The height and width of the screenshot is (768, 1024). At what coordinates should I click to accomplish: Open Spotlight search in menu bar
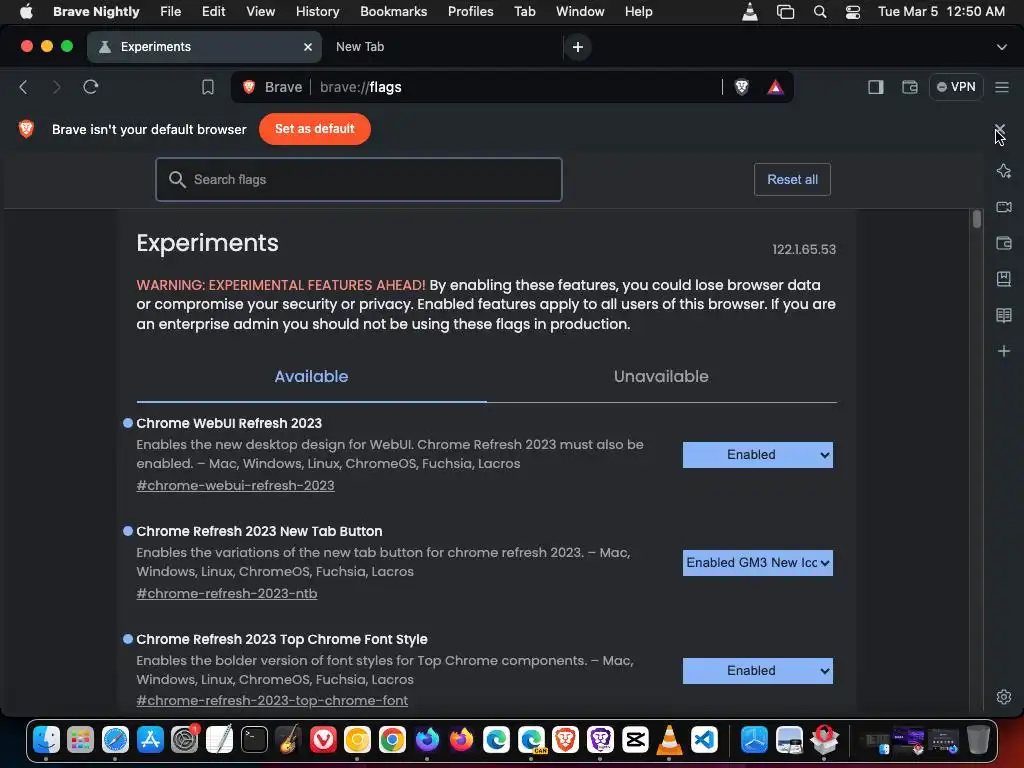pyautogui.click(x=820, y=11)
